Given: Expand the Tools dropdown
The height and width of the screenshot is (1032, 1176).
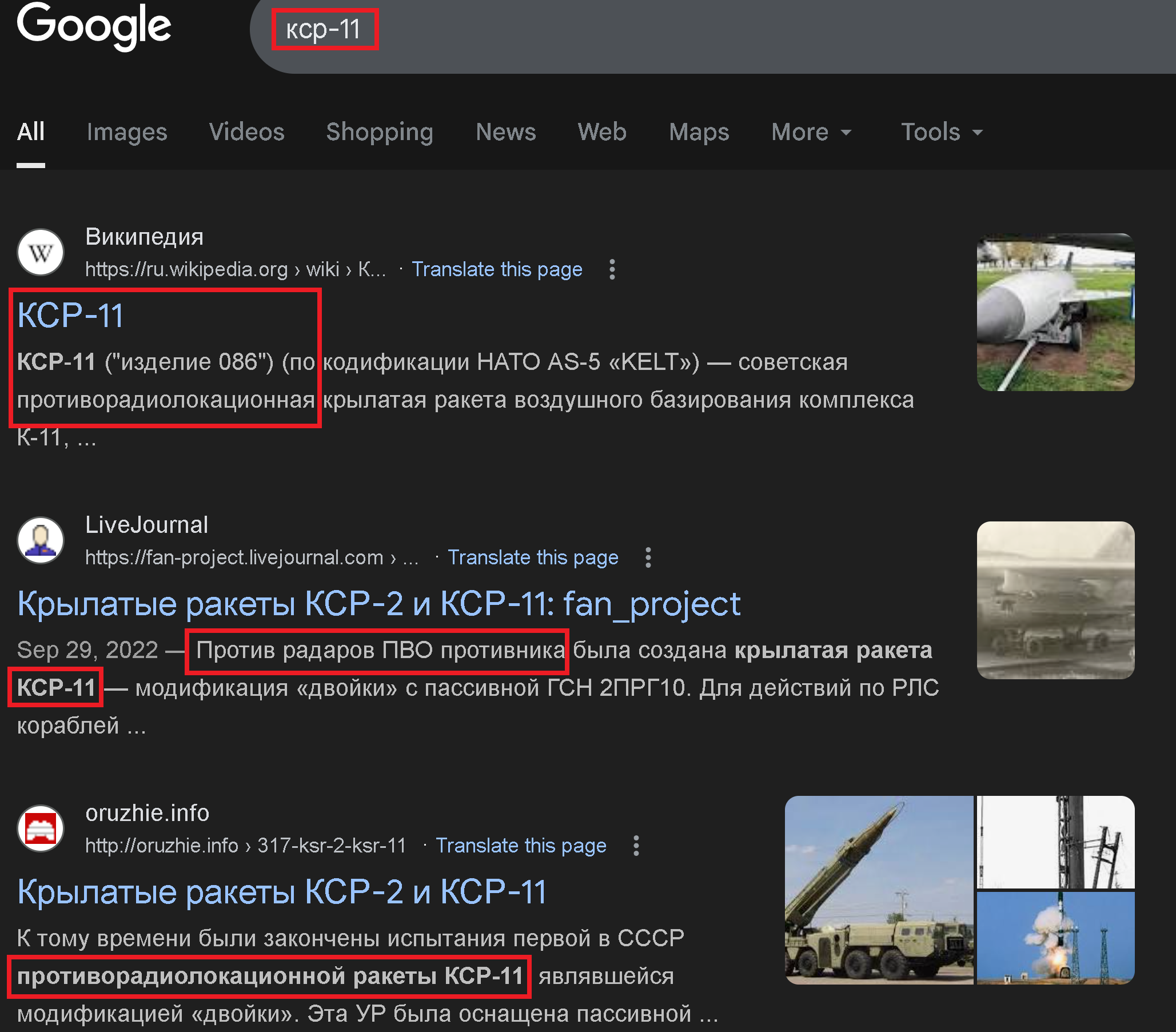Looking at the screenshot, I should 941,132.
